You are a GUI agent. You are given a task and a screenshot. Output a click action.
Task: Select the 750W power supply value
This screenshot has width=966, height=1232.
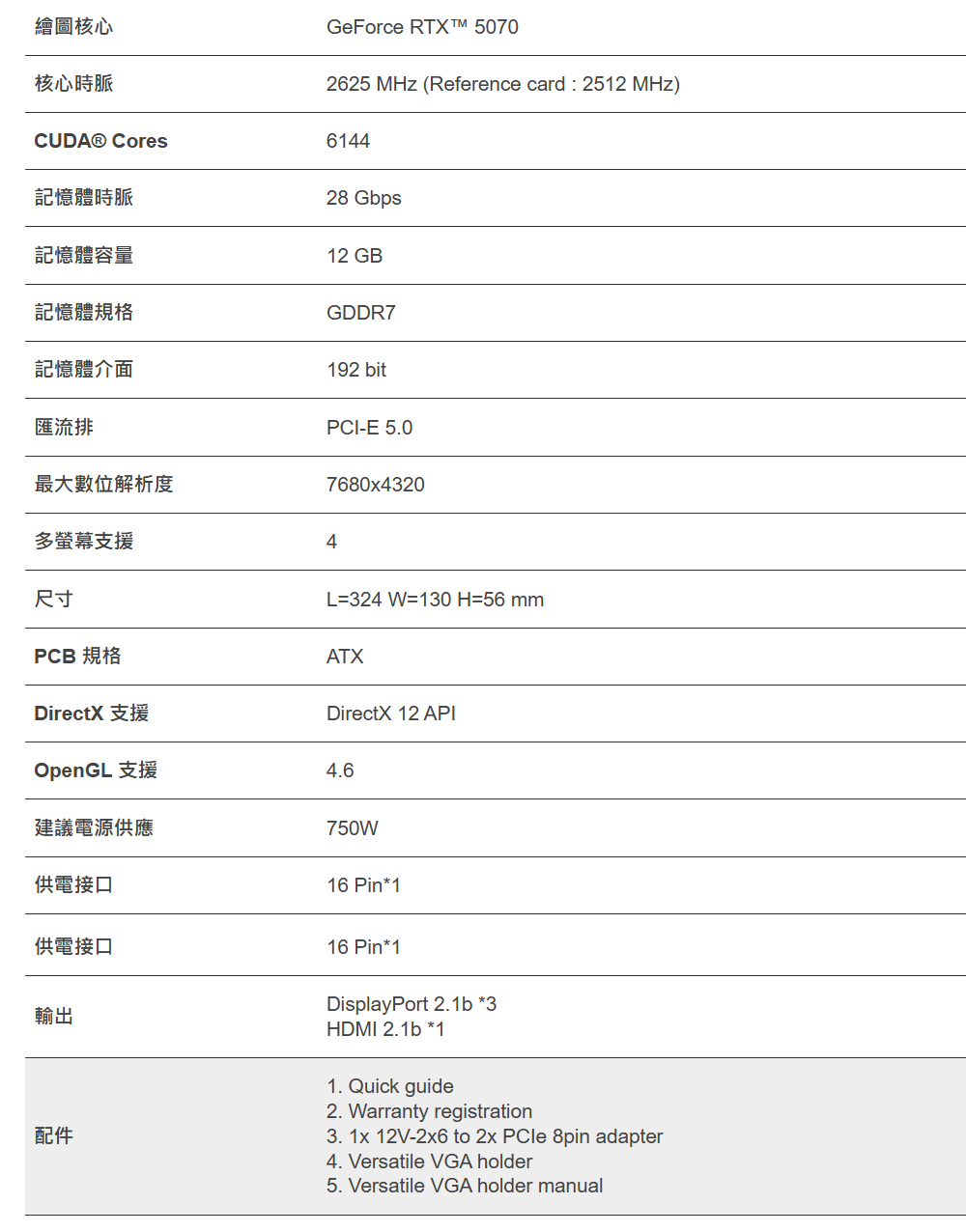[353, 828]
